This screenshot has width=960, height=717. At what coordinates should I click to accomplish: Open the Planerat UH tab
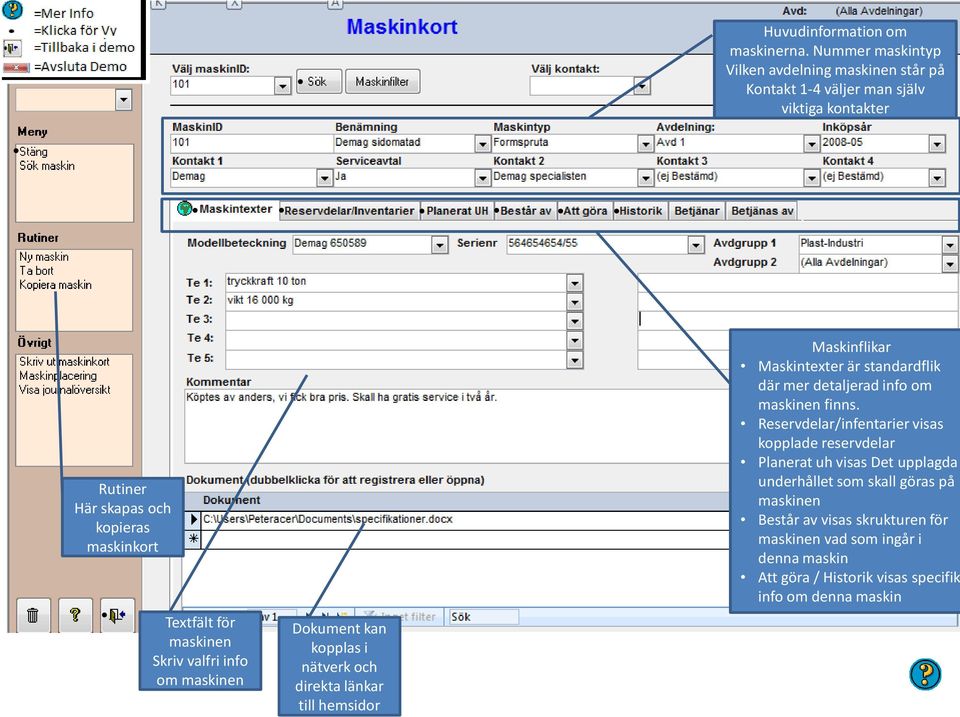coord(457,211)
